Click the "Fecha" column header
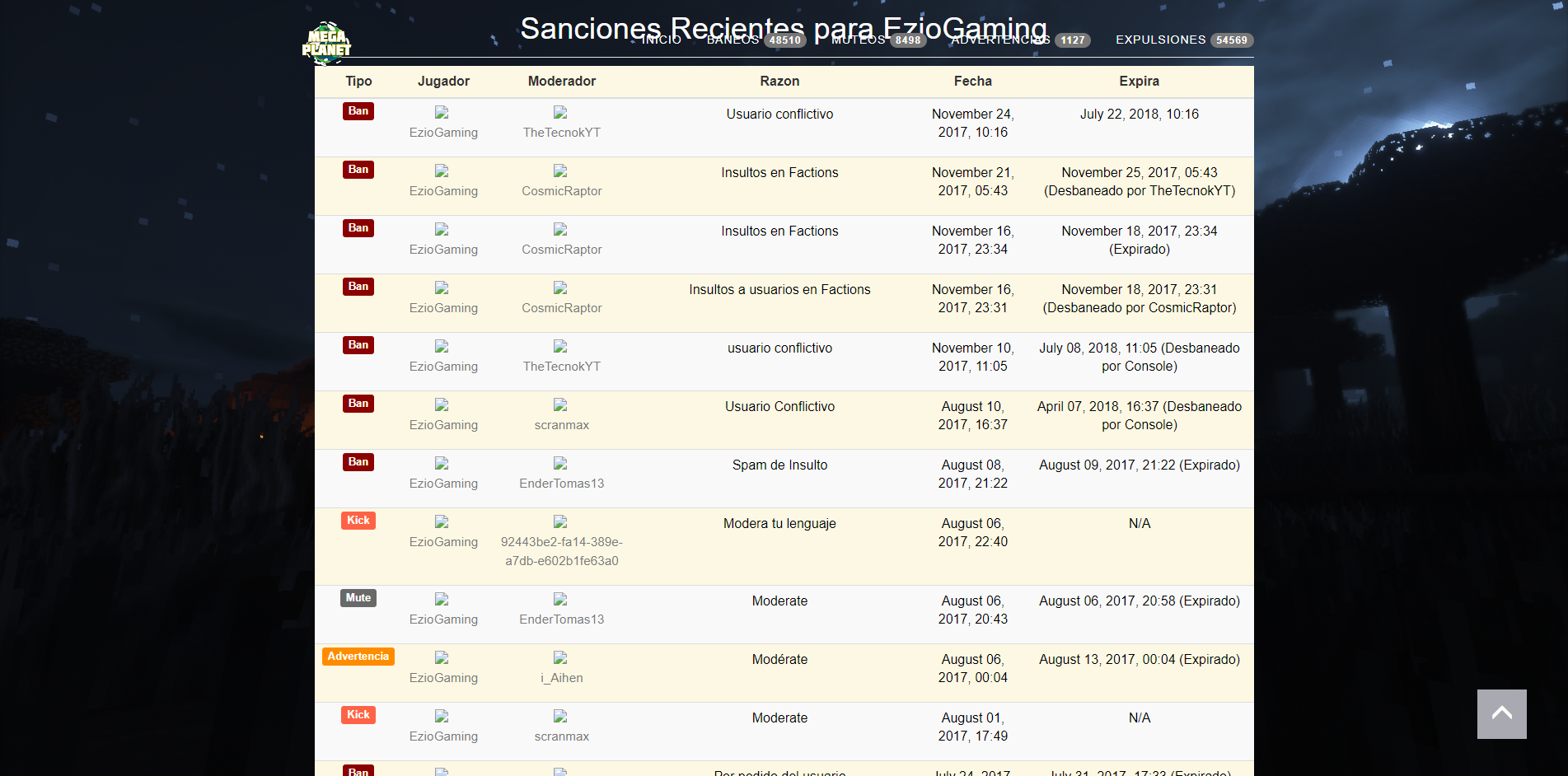The width and height of the screenshot is (1568, 776). pos(973,82)
